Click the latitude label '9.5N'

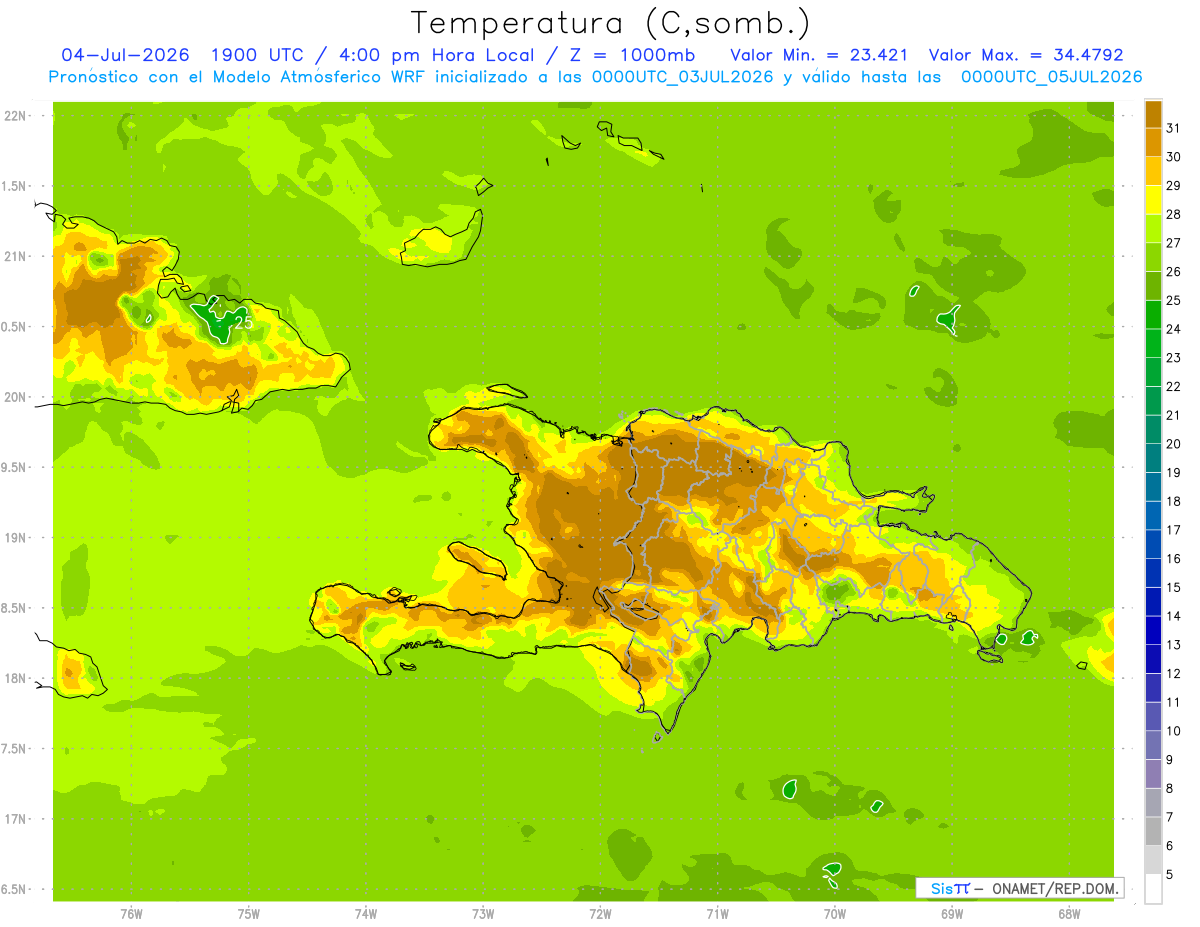pyautogui.click(x=13, y=468)
